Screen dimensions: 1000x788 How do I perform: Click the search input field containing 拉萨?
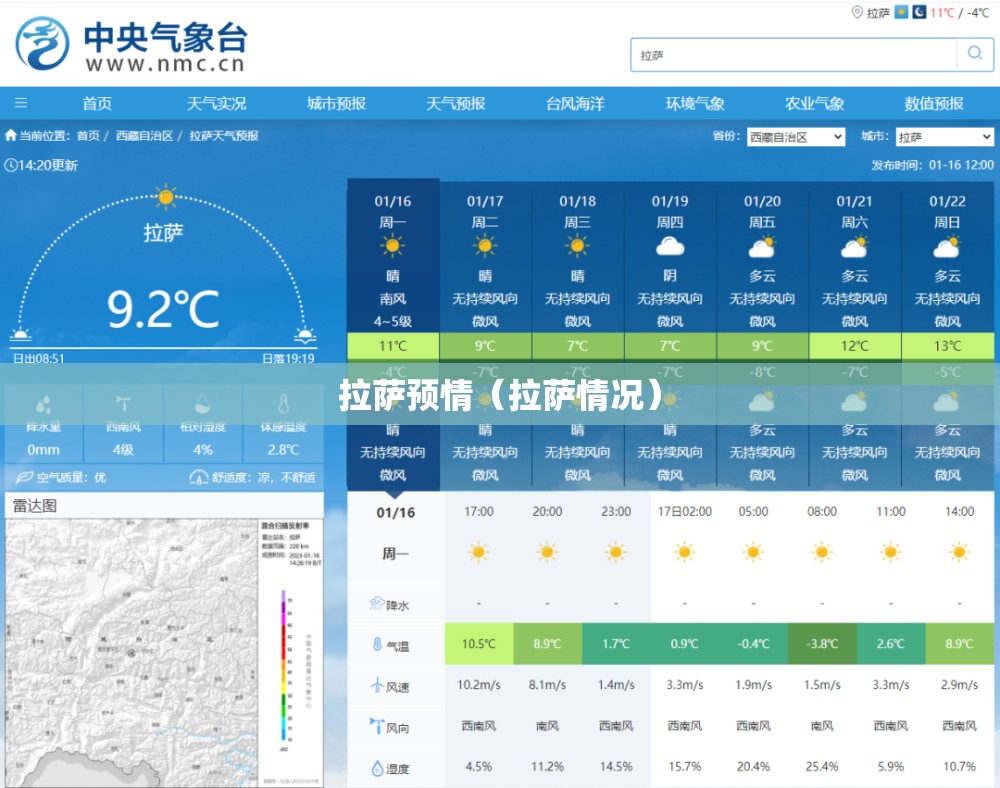point(795,55)
